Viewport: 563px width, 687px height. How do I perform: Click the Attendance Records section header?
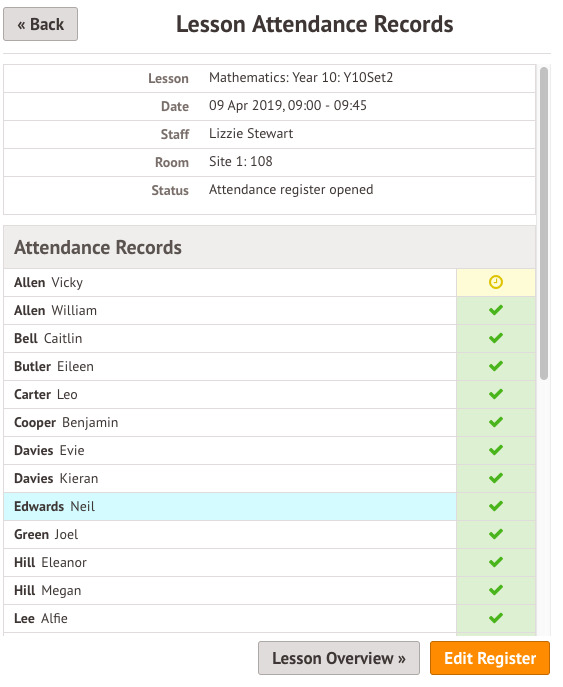tap(269, 248)
